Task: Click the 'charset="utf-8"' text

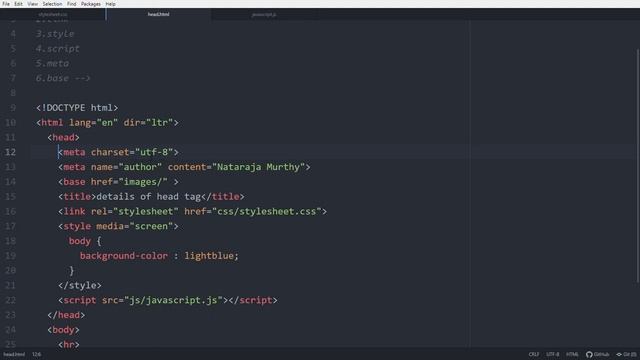Action: click(x=132, y=152)
